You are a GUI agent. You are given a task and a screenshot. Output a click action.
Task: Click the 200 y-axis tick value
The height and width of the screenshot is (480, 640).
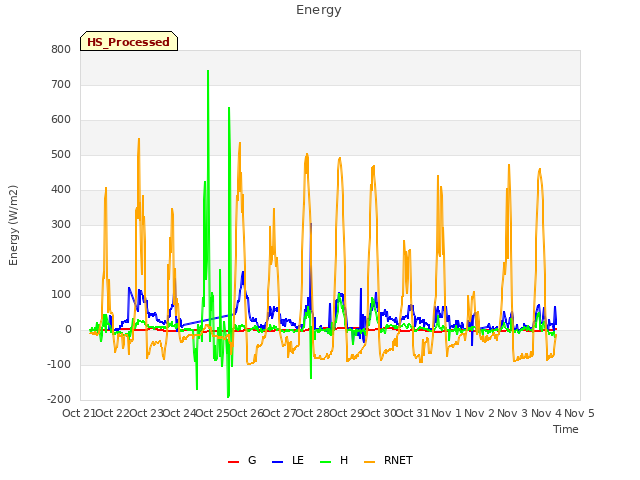coord(61,260)
